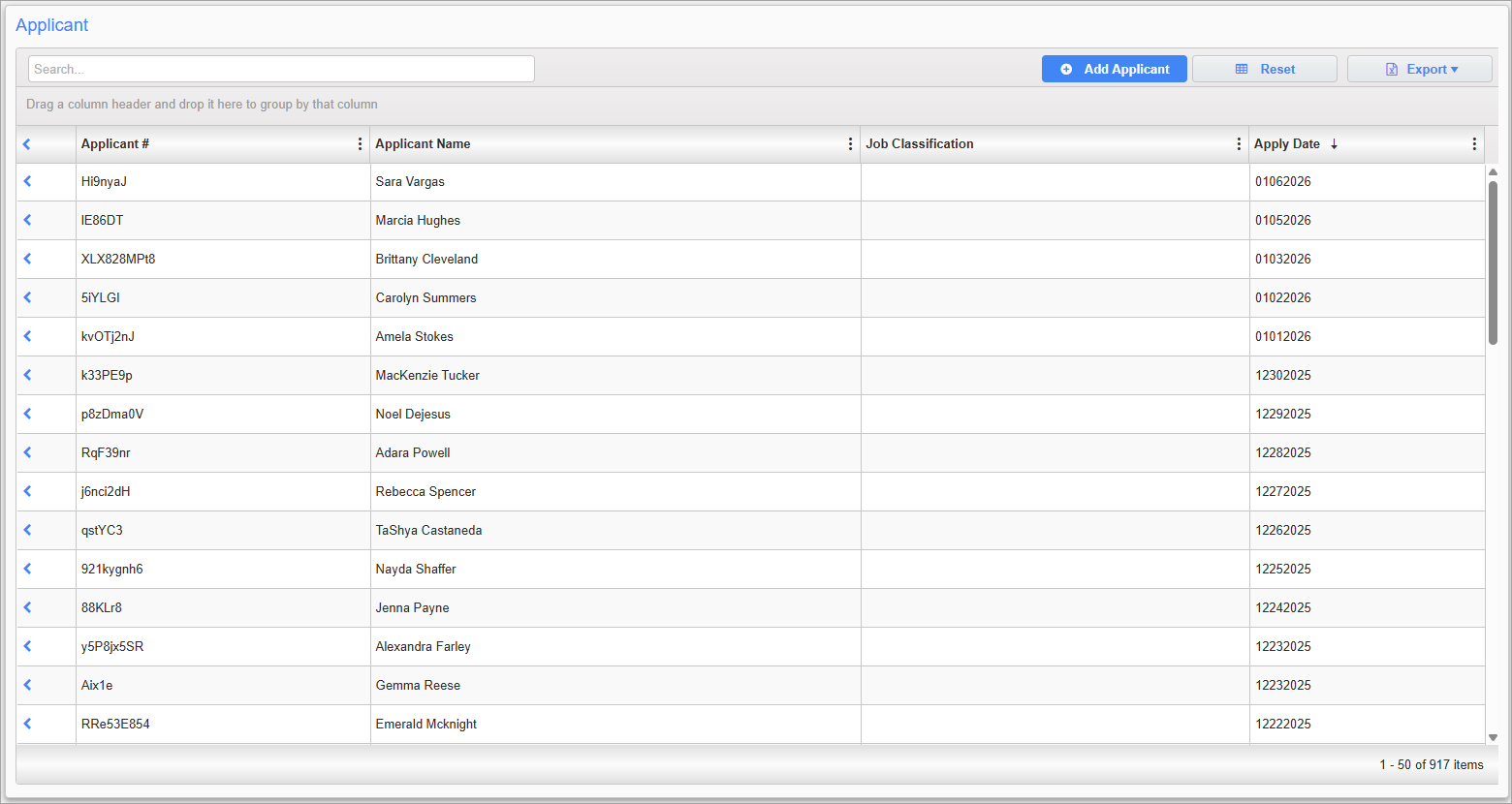This screenshot has width=1512, height=804.
Task: Click inside the Search input field
Action: click(x=281, y=69)
